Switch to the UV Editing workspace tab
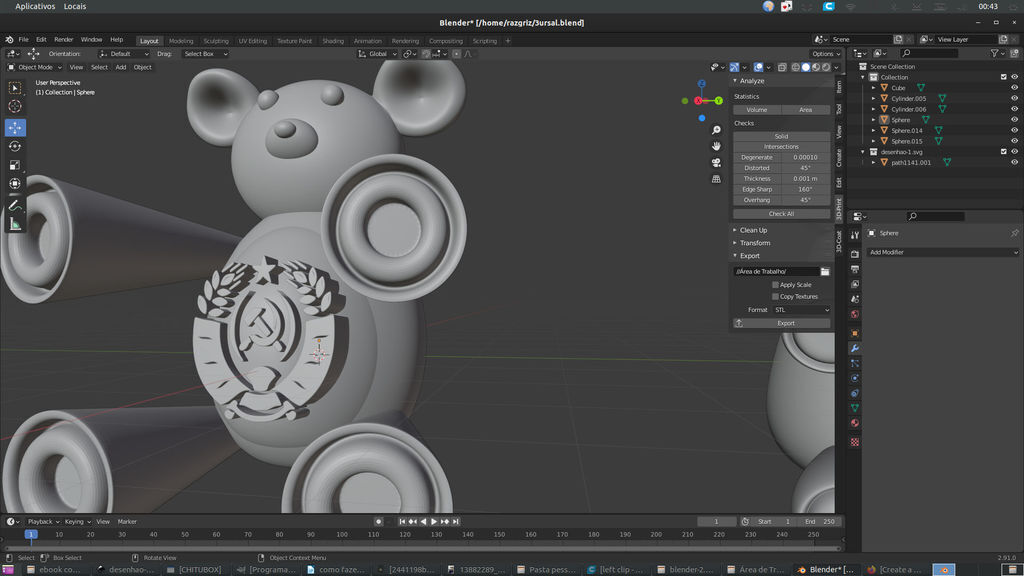This screenshot has width=1024, height=576. 253,41
